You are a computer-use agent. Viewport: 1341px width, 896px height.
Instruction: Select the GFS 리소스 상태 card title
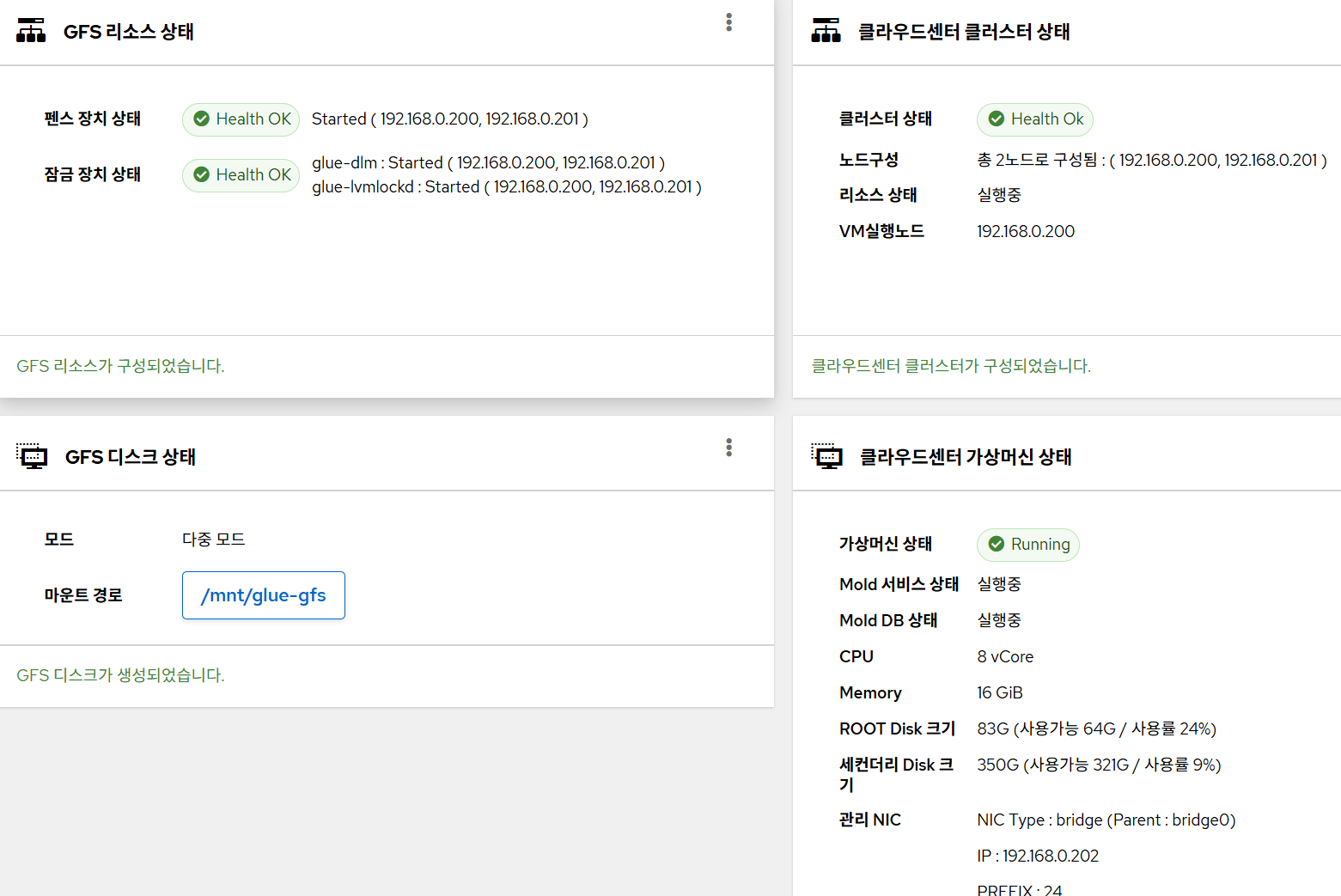pyautogui.click(x=129, y=32)
